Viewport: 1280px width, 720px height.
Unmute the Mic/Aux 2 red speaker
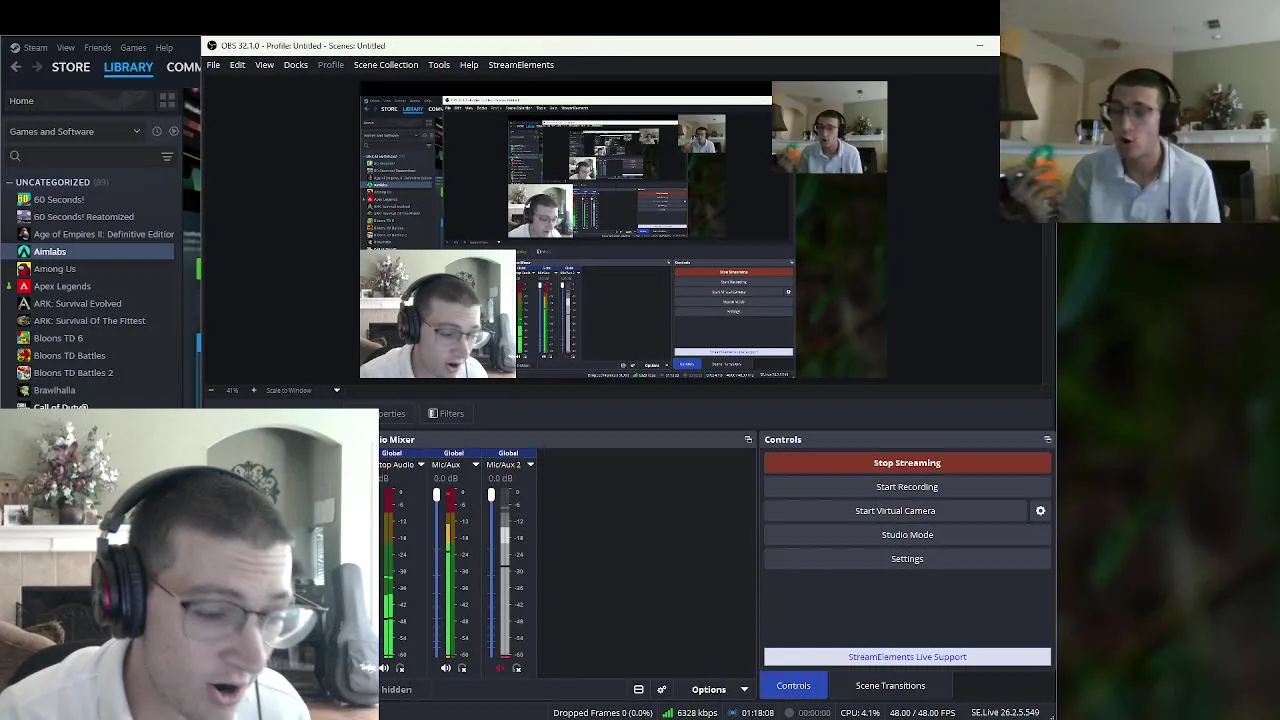[501, 668]
